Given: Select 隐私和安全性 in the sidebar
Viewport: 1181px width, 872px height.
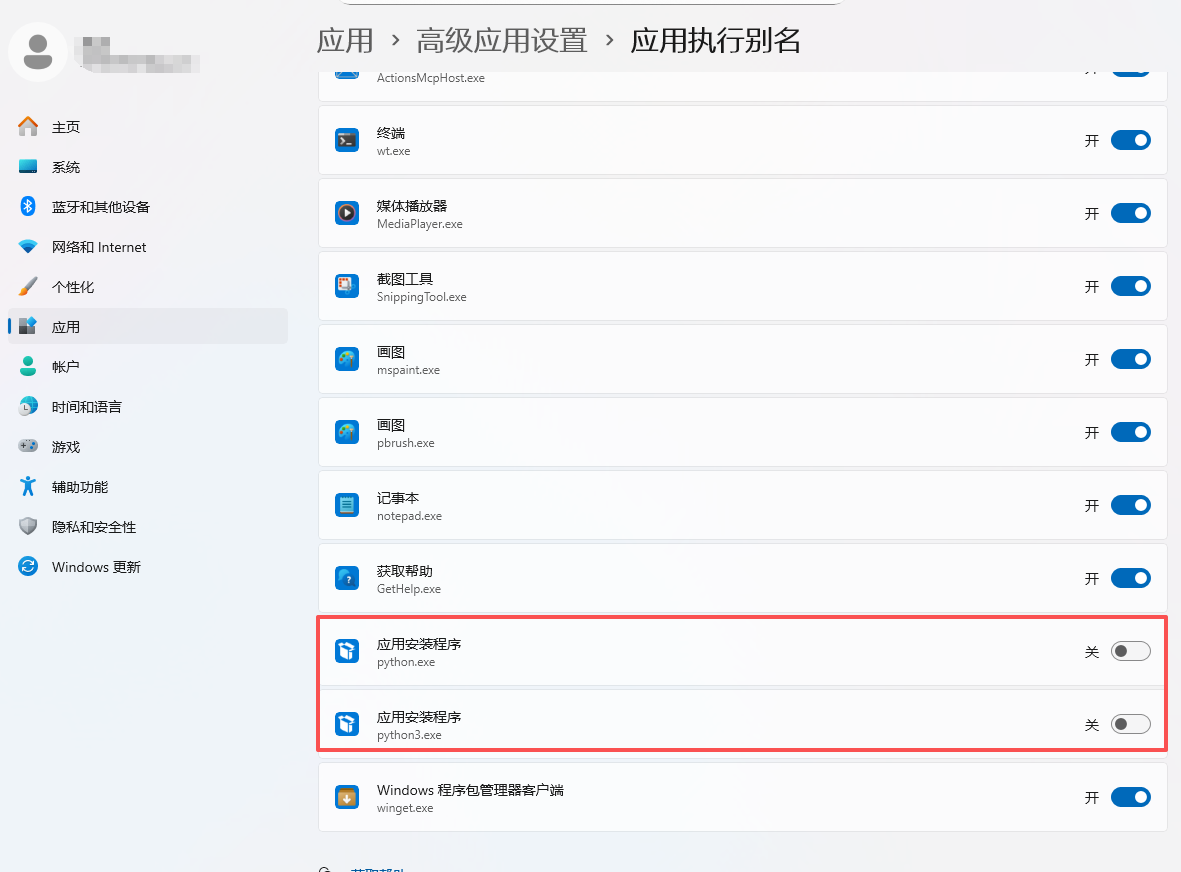Looking at the screenshot, I should click(93, 527).
